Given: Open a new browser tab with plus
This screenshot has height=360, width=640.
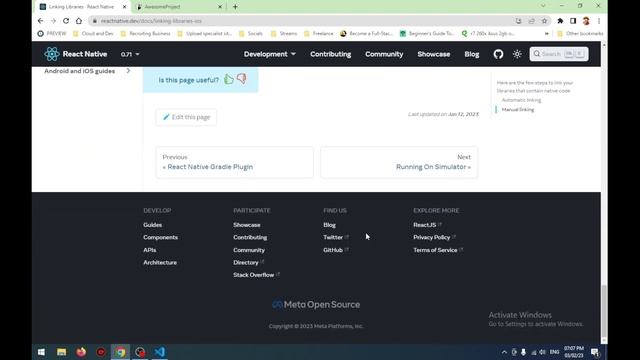Looking at the screenshot, I should (235, 7).
